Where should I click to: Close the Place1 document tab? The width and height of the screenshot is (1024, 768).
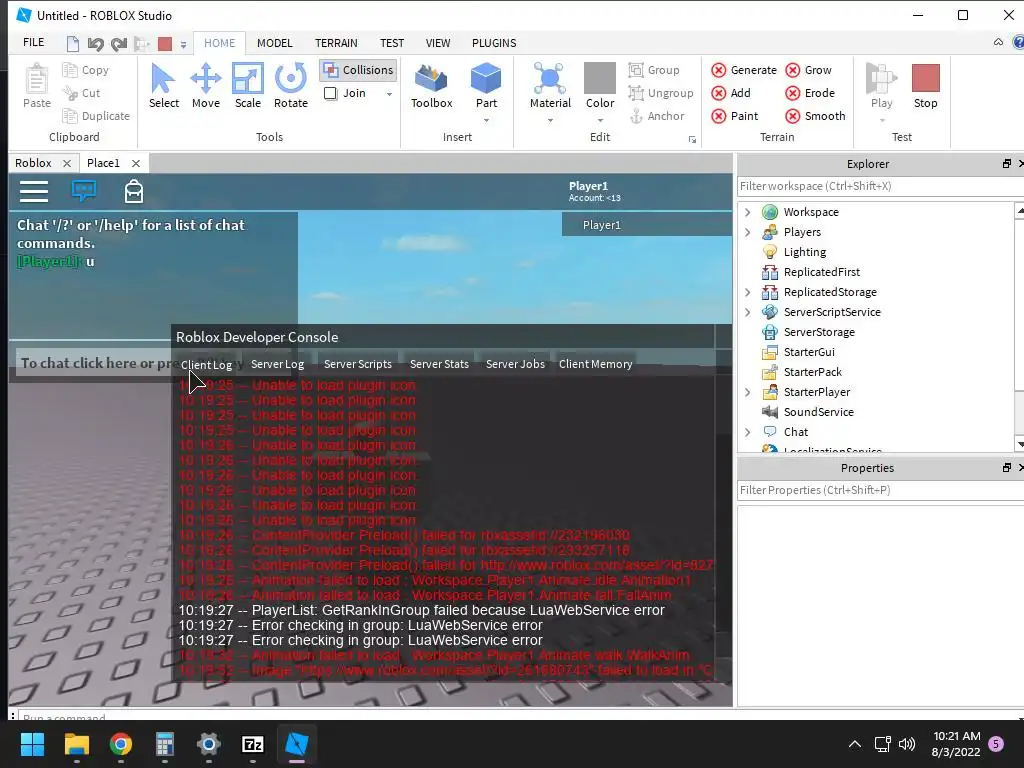pos(136,163)
